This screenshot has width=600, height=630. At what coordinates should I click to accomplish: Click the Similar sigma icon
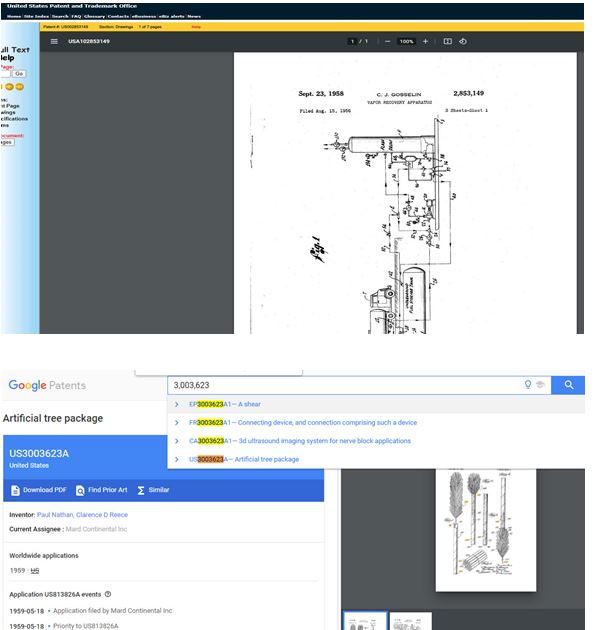pyautogui.click(x=141, y=490)
